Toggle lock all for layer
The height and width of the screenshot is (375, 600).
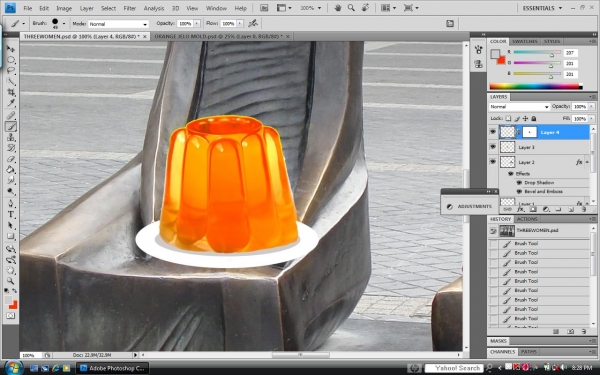click(534, 119)
